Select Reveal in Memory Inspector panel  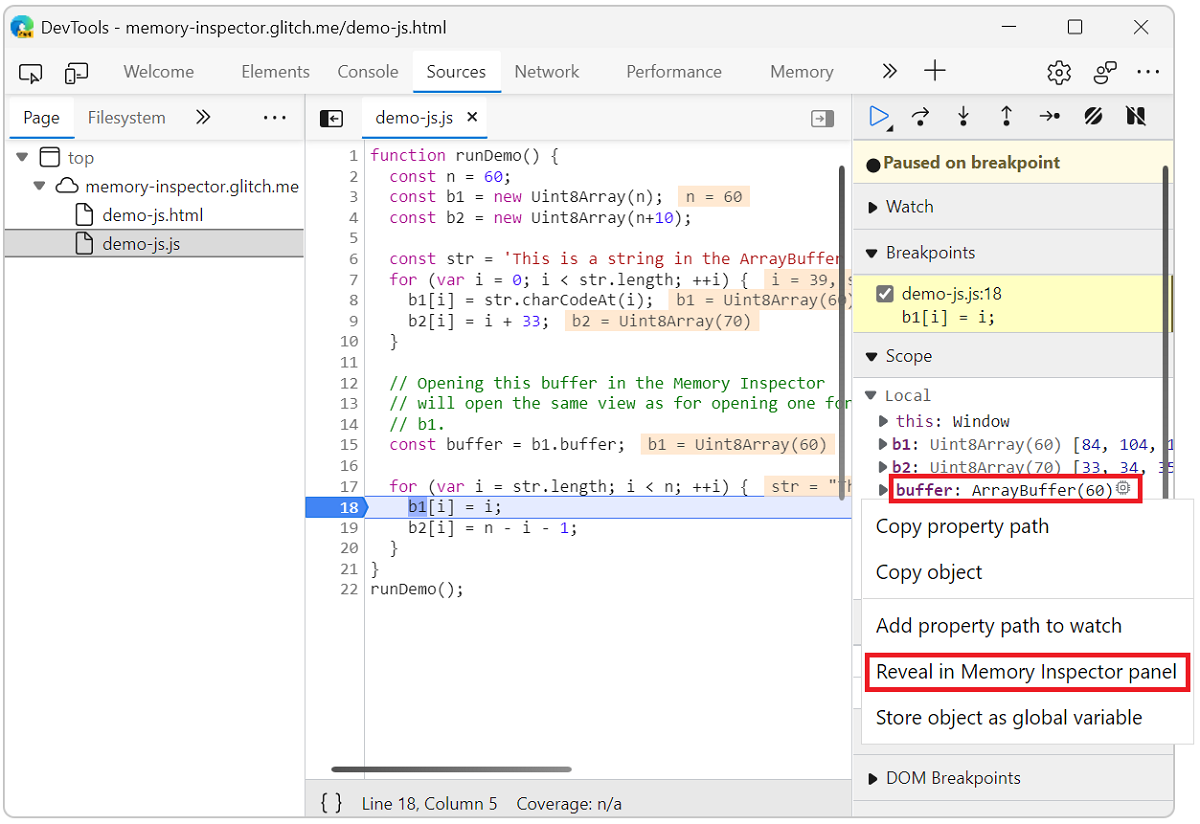pyautogui.click(x=1026, y=671)
